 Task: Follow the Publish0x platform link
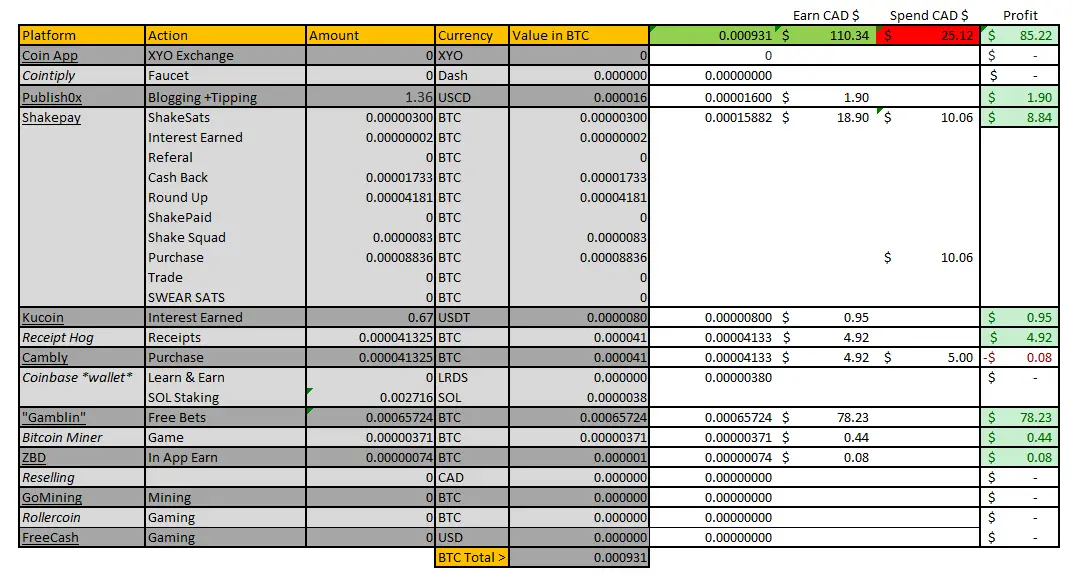pyautogui.click(x=52, y=98)
